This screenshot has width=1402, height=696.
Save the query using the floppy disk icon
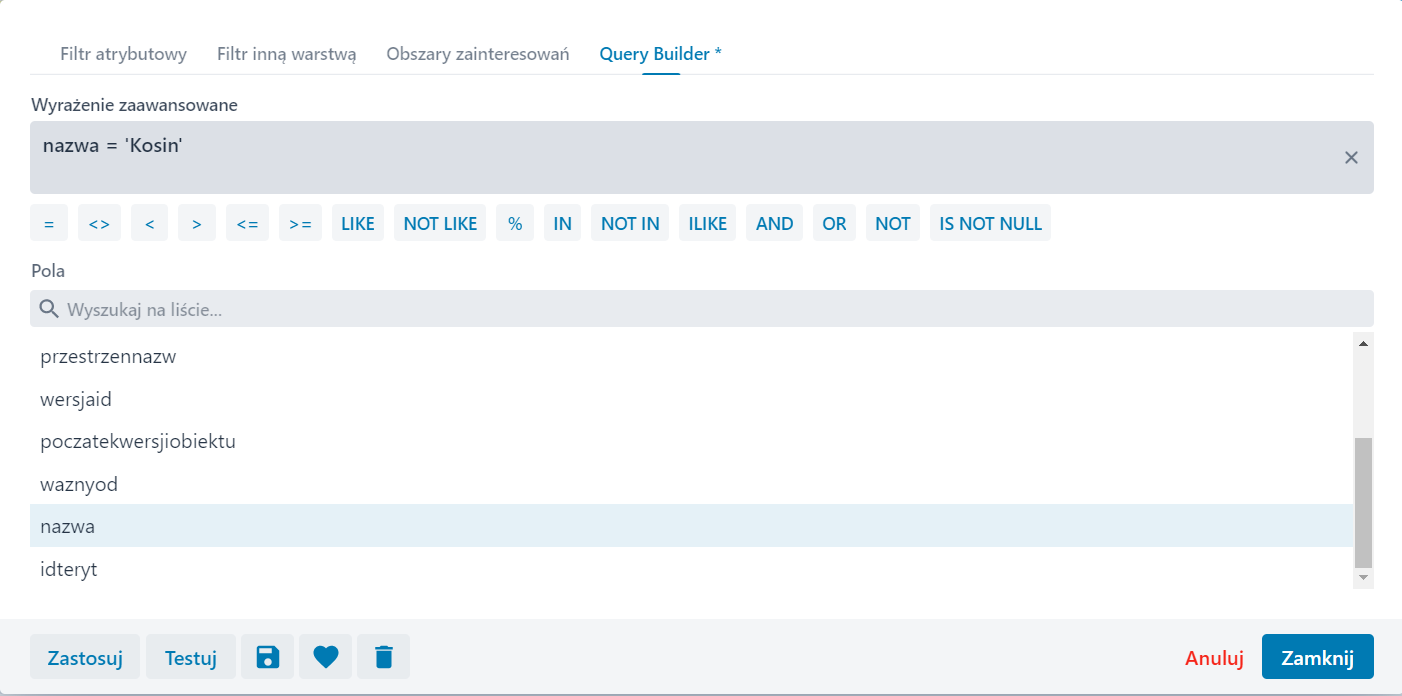pyautogui.click(x=267, y=656)
